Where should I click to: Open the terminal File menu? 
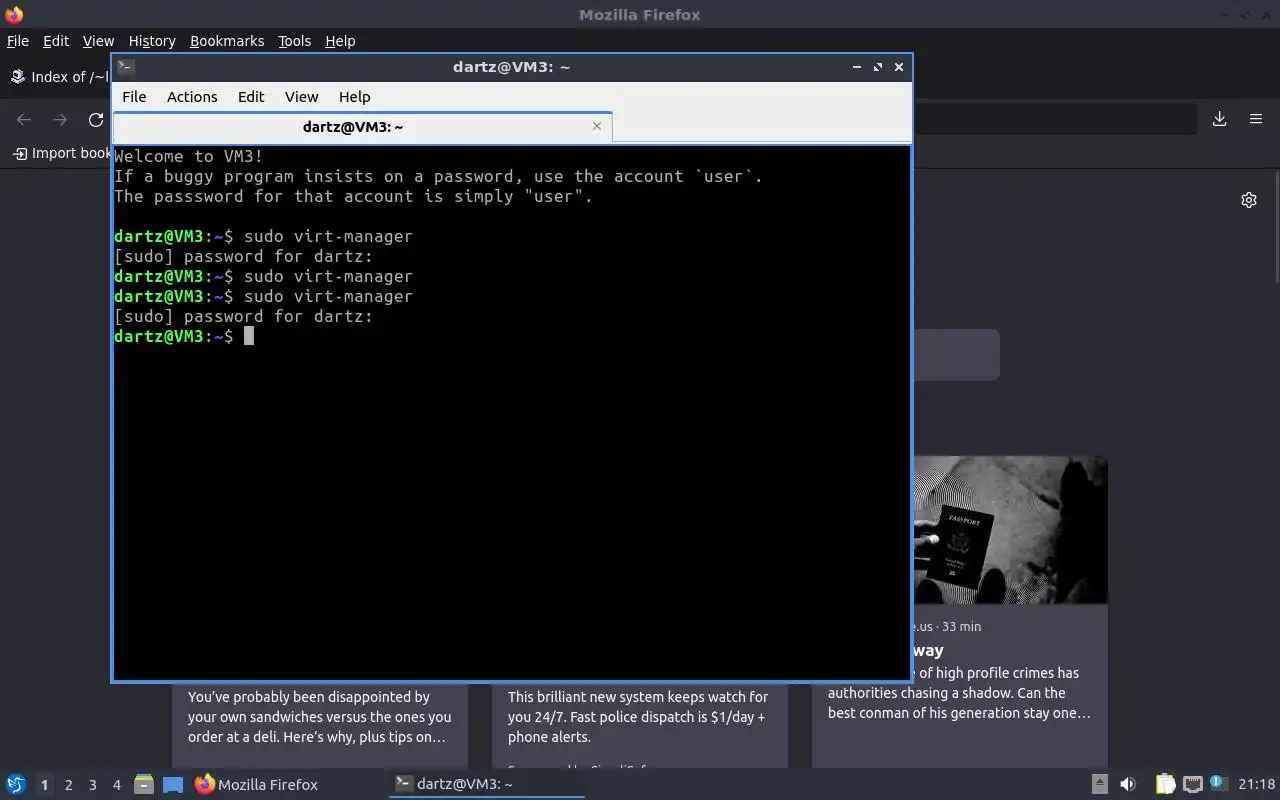pyautogui.click(x=134, y=97)
